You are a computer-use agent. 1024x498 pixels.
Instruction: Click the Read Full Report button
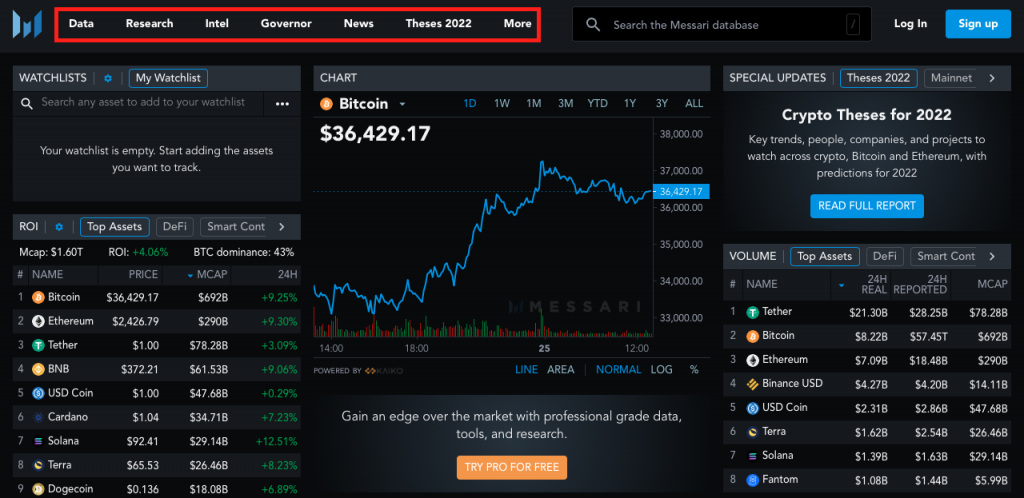pos(866,206)
